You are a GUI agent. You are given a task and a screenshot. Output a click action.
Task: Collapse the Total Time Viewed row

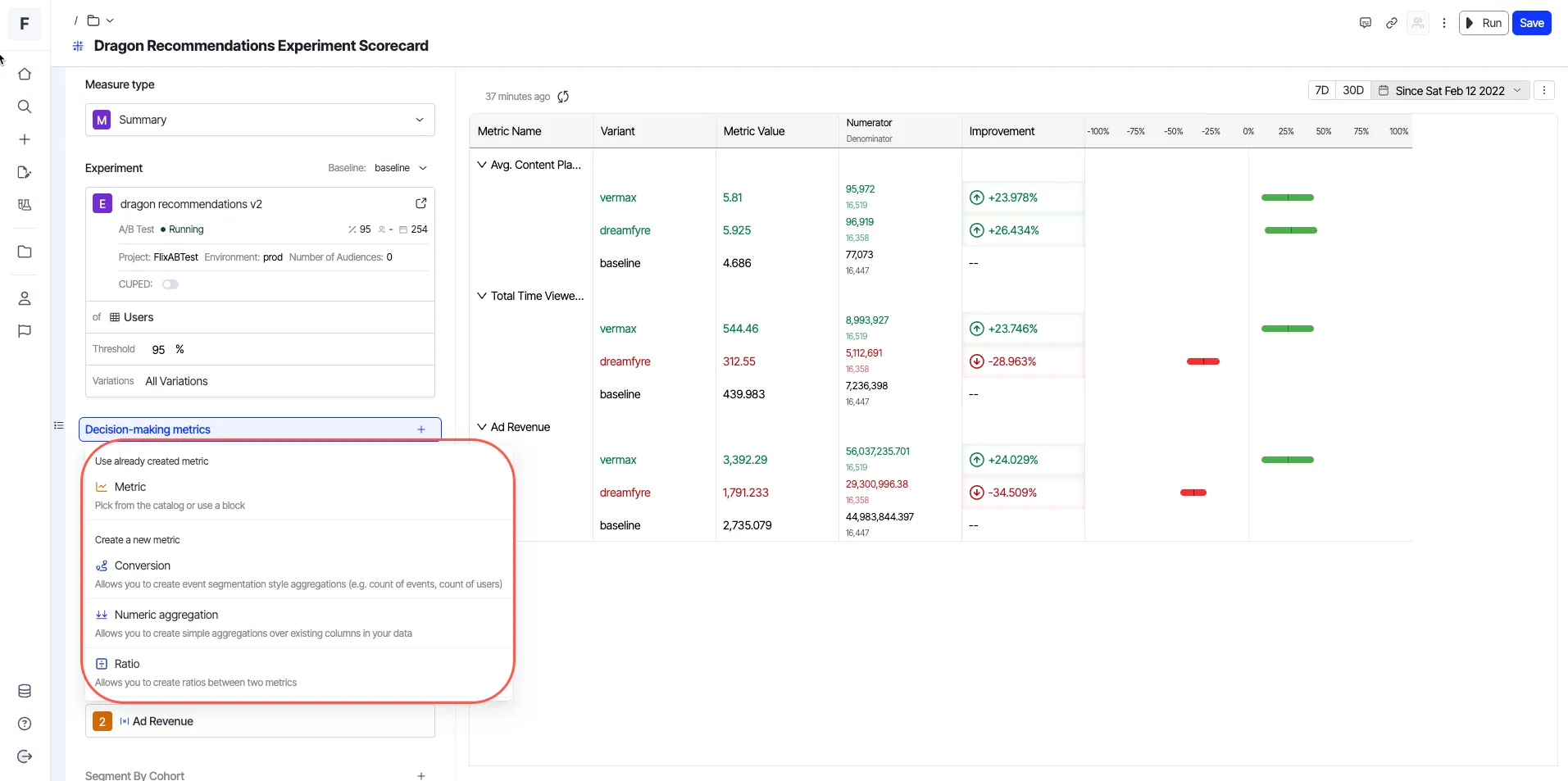click(482, 296)
